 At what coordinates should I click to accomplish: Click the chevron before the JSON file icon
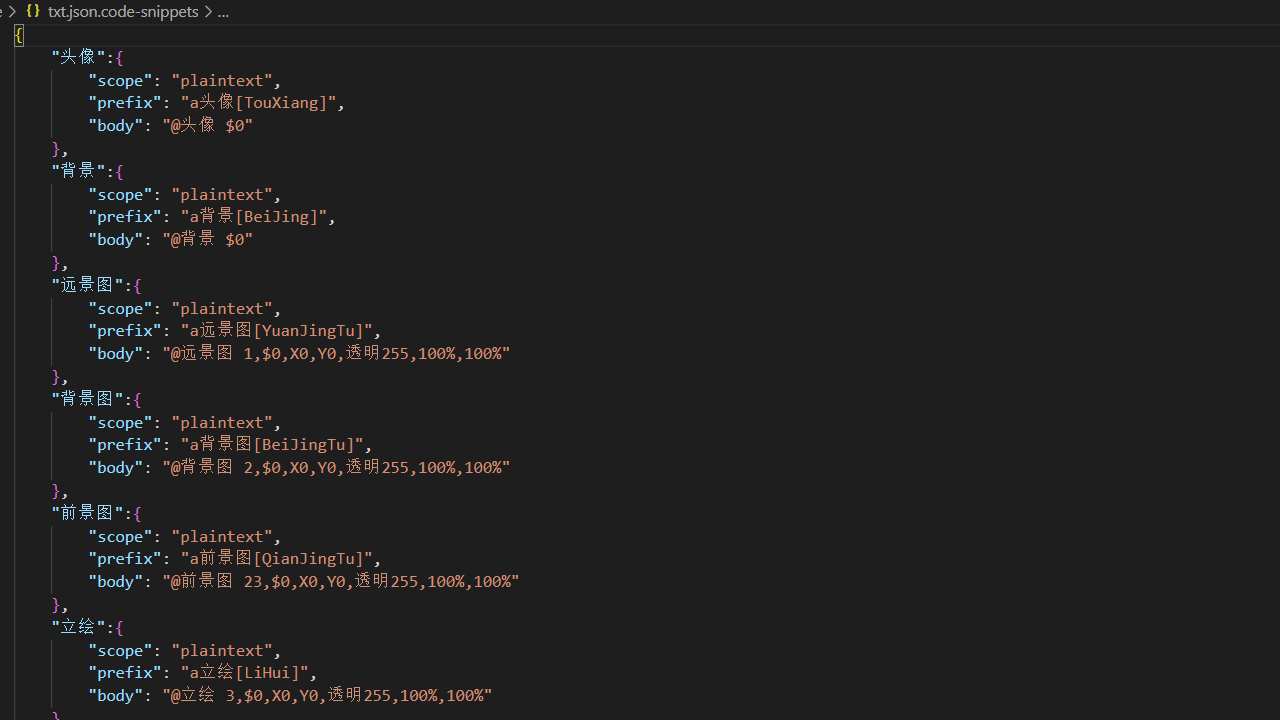click(12, 11)
